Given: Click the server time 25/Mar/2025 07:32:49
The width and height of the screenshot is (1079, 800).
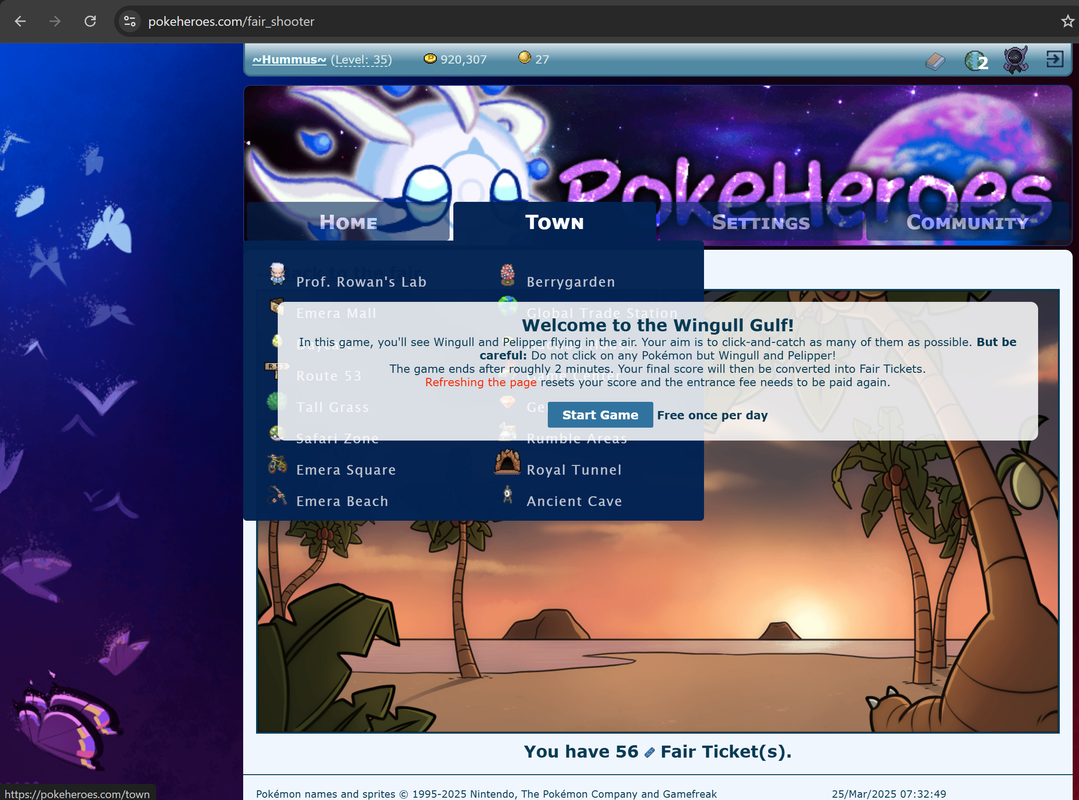Looking at the screenshot, I should coord(888,794).
